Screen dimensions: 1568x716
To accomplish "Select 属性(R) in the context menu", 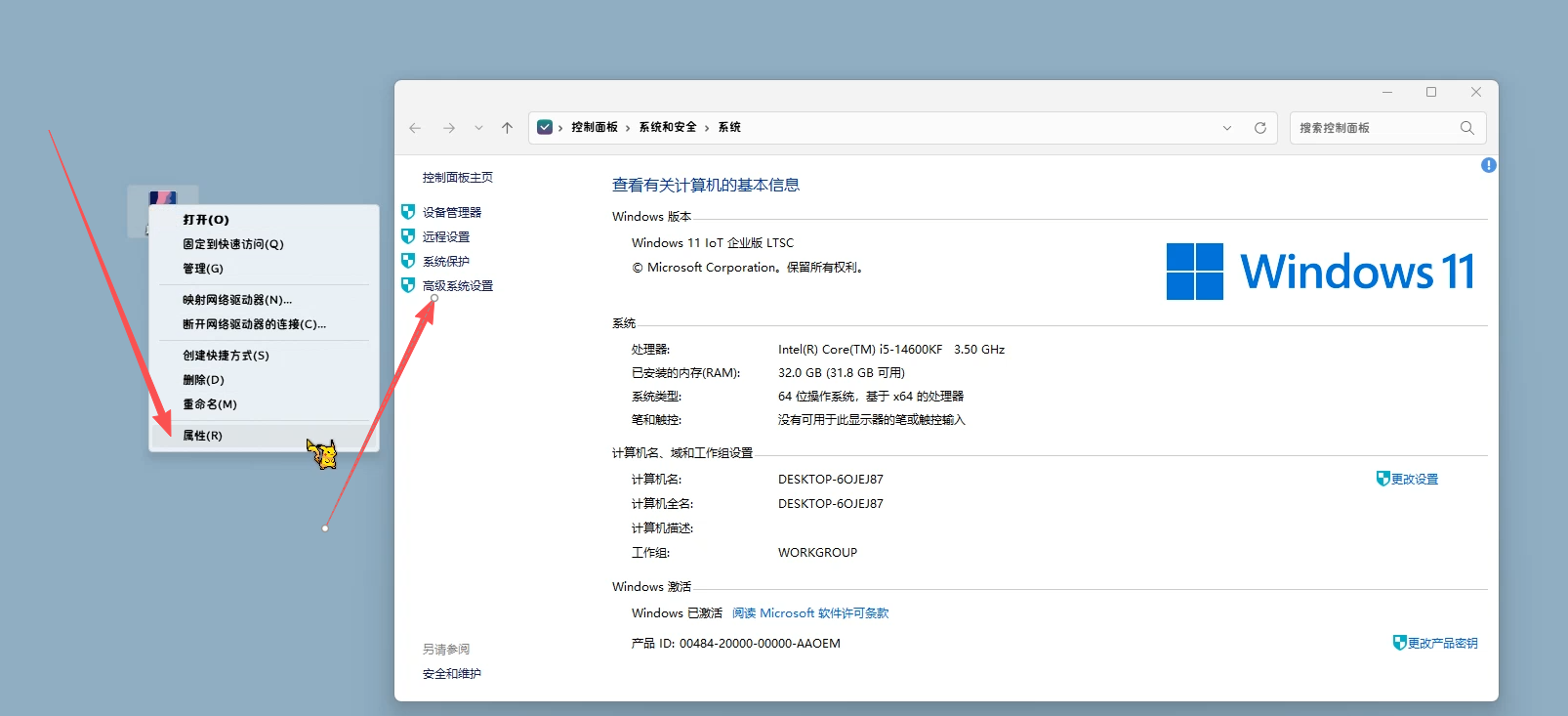I will point(203,436).
